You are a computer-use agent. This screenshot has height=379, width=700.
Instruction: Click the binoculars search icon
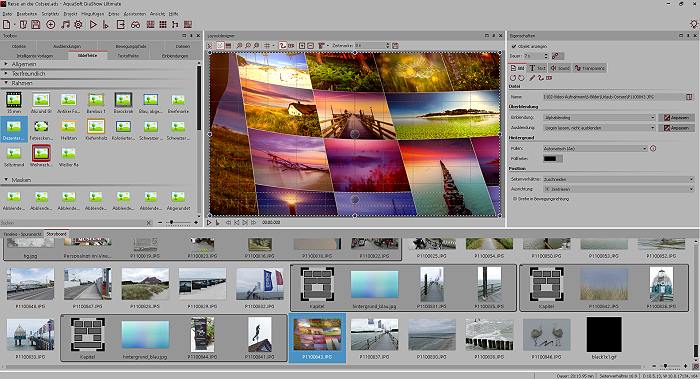[135, 25]
